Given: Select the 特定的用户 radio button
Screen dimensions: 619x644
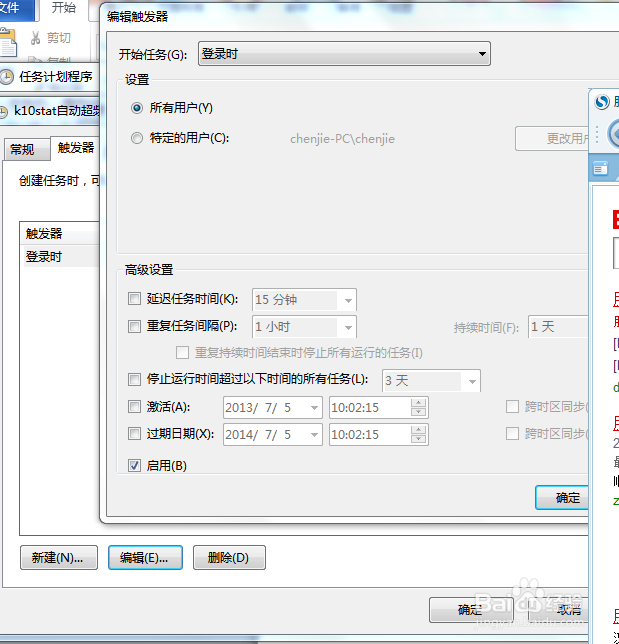Looking at the screenshot, I should click(137, 138).
